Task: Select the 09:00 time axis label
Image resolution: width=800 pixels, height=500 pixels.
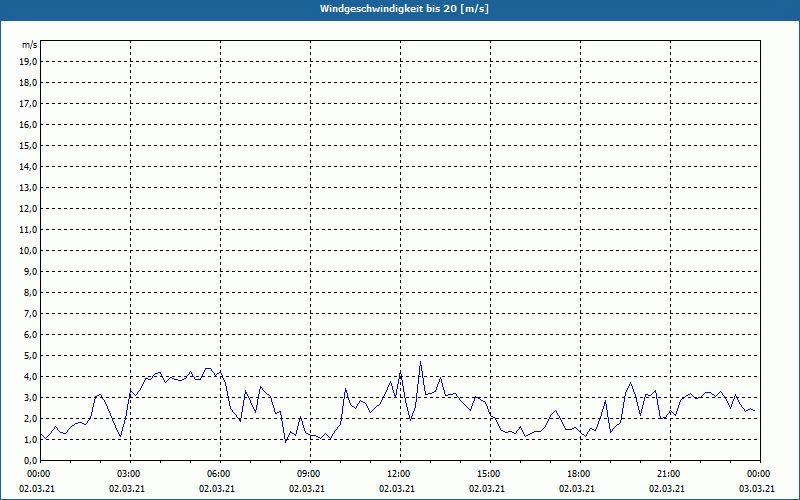Action: click(309, 474)
